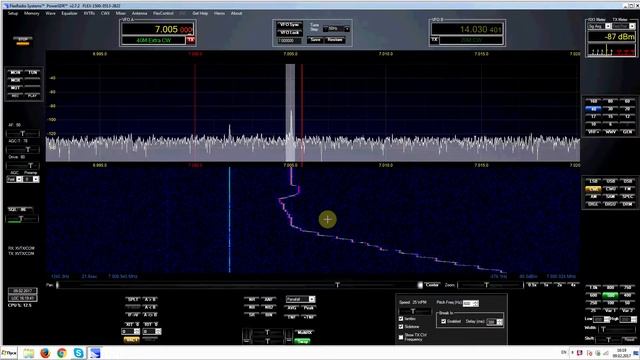Viewport: 640px width, 360px height.
Task: Toggle the TUN tune button
Action: (x=33, y=72)
